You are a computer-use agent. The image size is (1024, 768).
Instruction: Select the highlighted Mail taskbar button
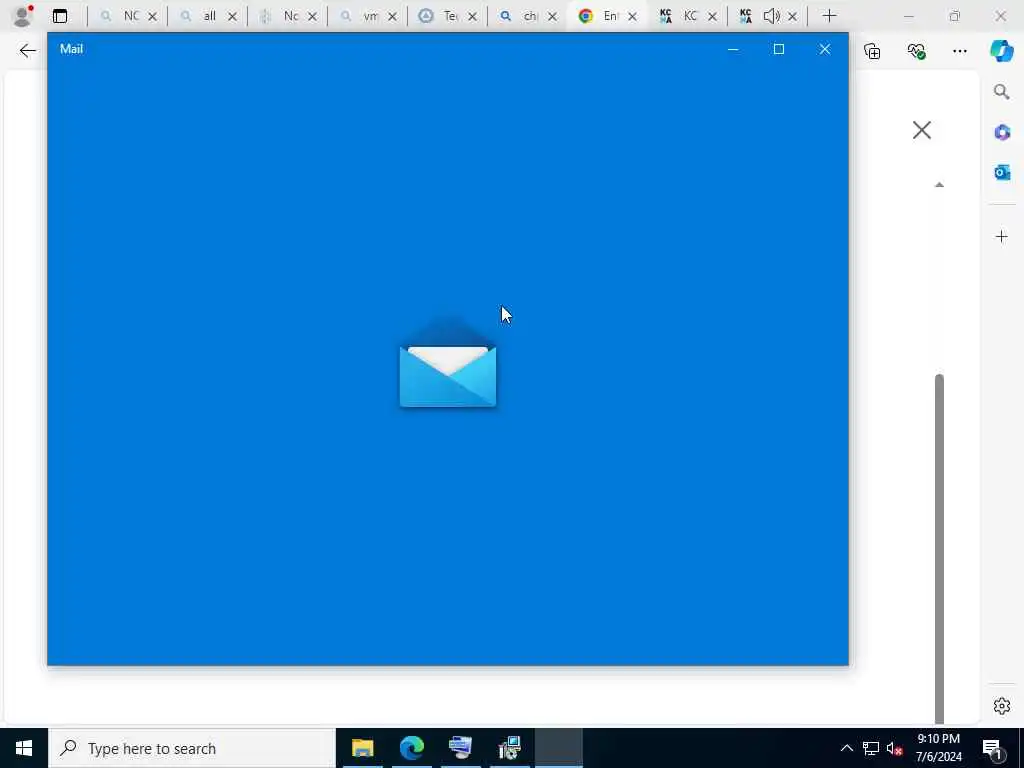click(x=559, y=748)
